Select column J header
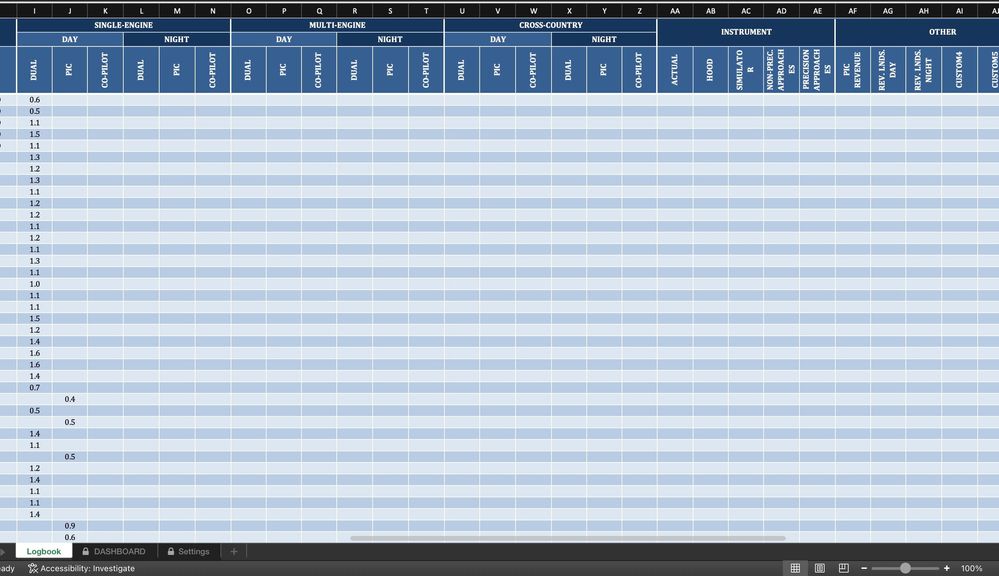Screen dimensions: 999x576 click(70, 11)
